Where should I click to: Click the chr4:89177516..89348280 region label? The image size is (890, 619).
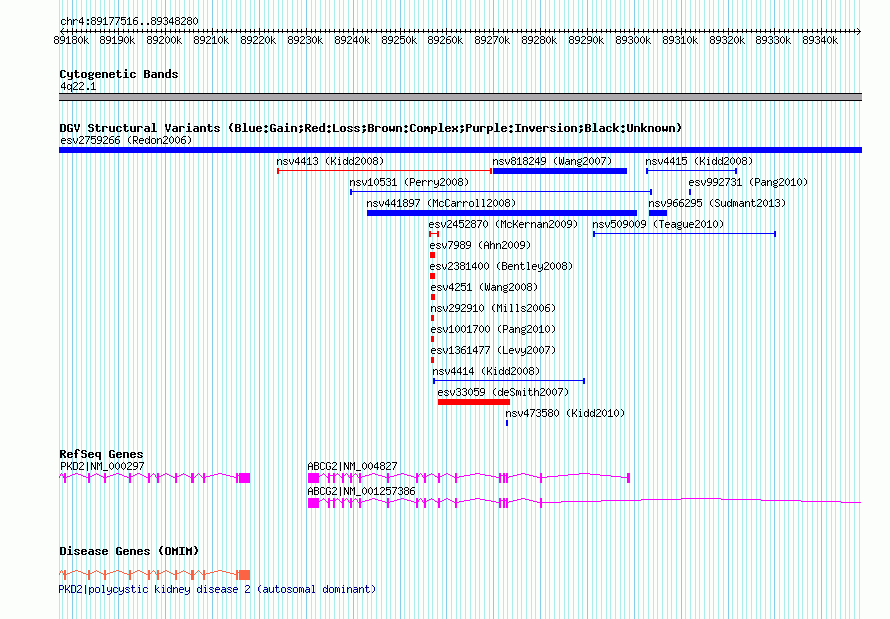pyautogui.click(x=129, y=21)
